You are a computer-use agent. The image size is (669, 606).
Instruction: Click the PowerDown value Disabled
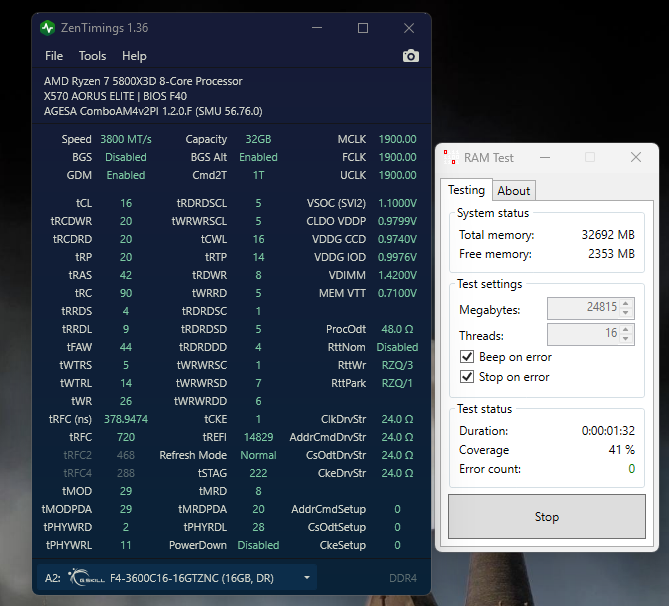point(258,545)
